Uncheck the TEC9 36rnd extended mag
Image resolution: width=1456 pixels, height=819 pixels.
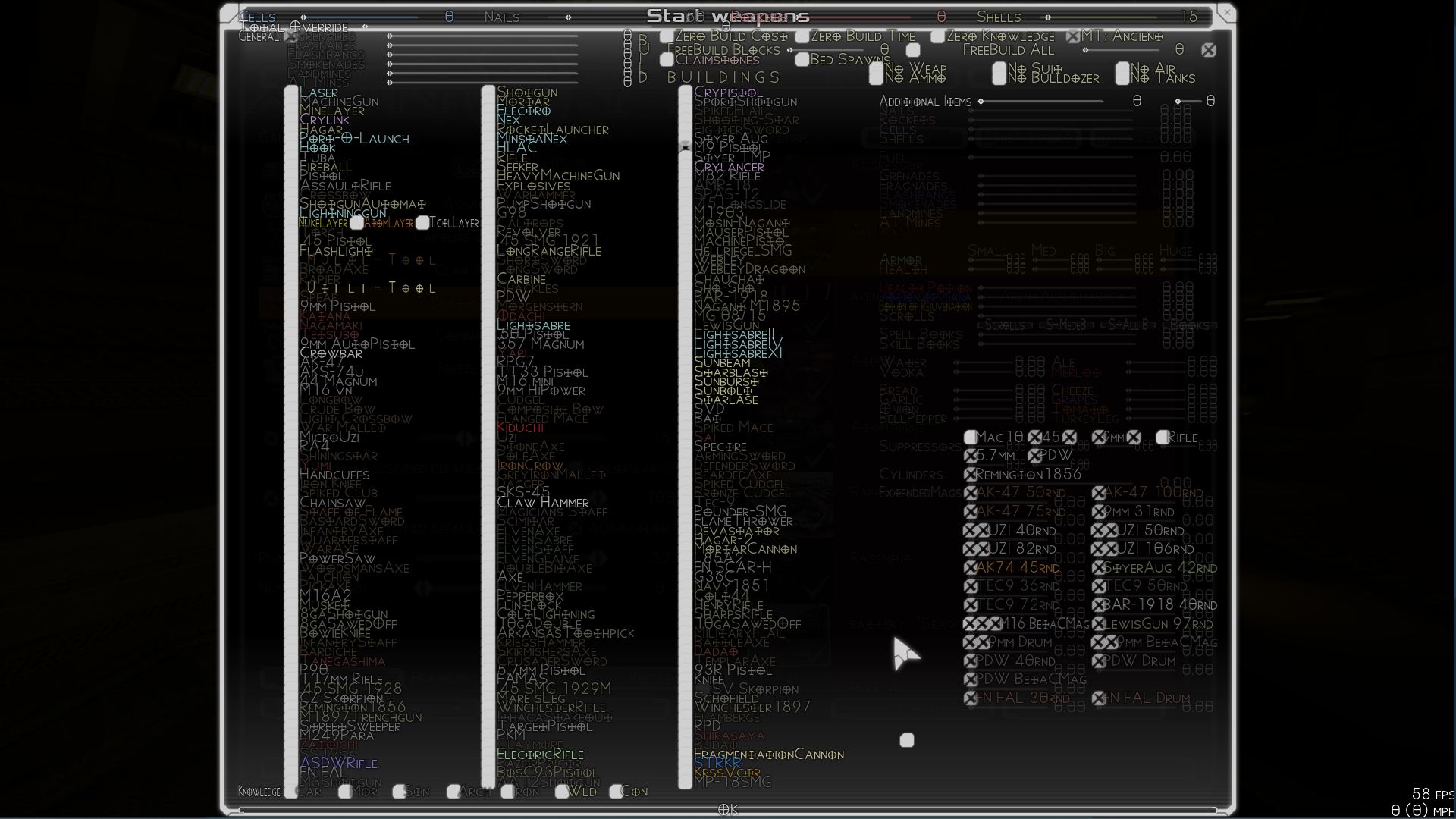tap(971, 586)
